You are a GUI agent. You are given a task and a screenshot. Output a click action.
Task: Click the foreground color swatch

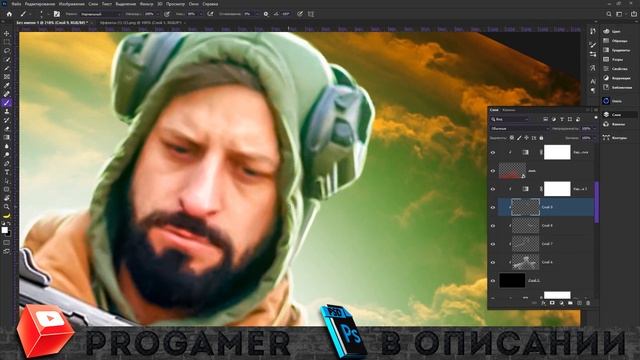click(4, 230)
